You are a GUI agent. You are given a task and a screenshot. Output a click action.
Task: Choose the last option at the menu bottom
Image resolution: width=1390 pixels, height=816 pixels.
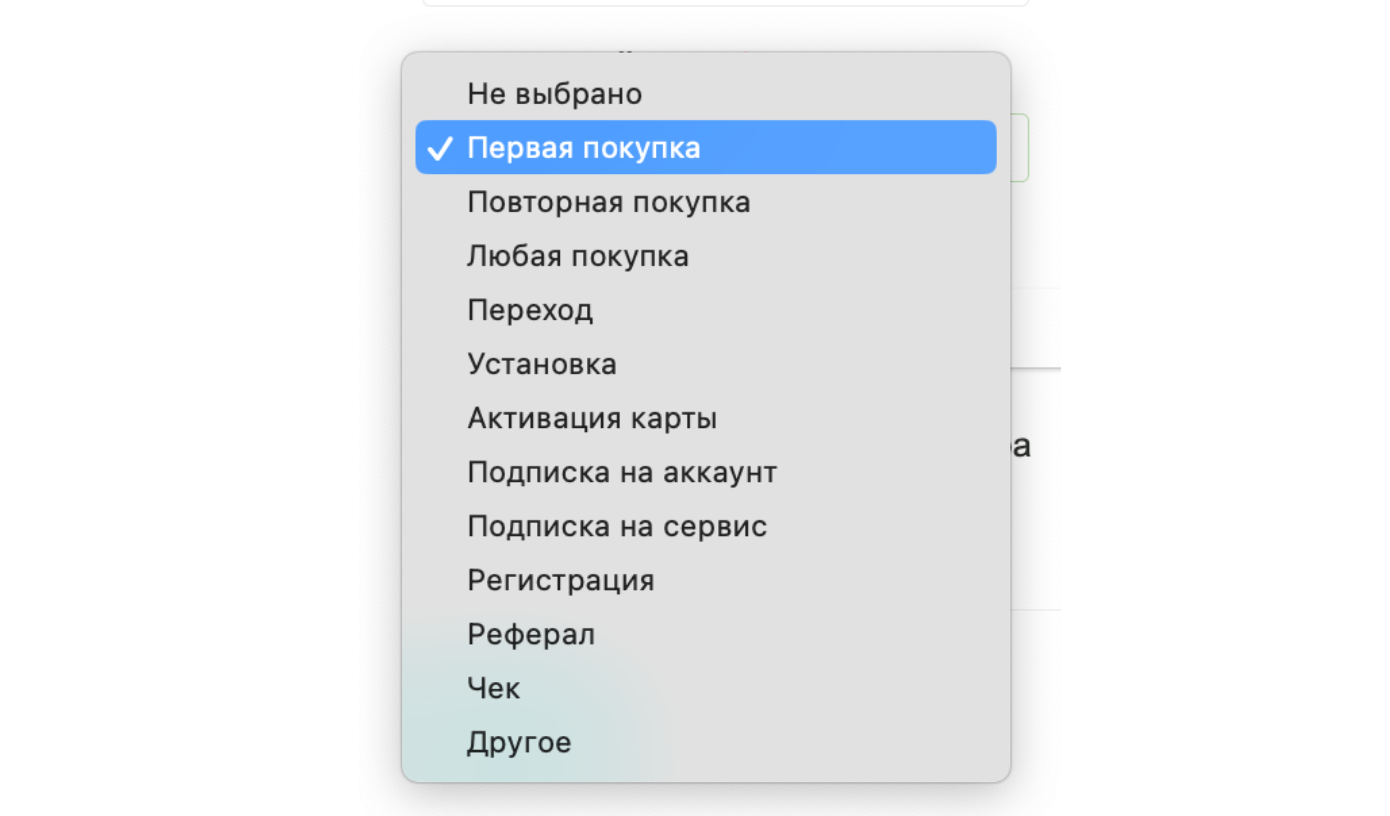point(518,742)
